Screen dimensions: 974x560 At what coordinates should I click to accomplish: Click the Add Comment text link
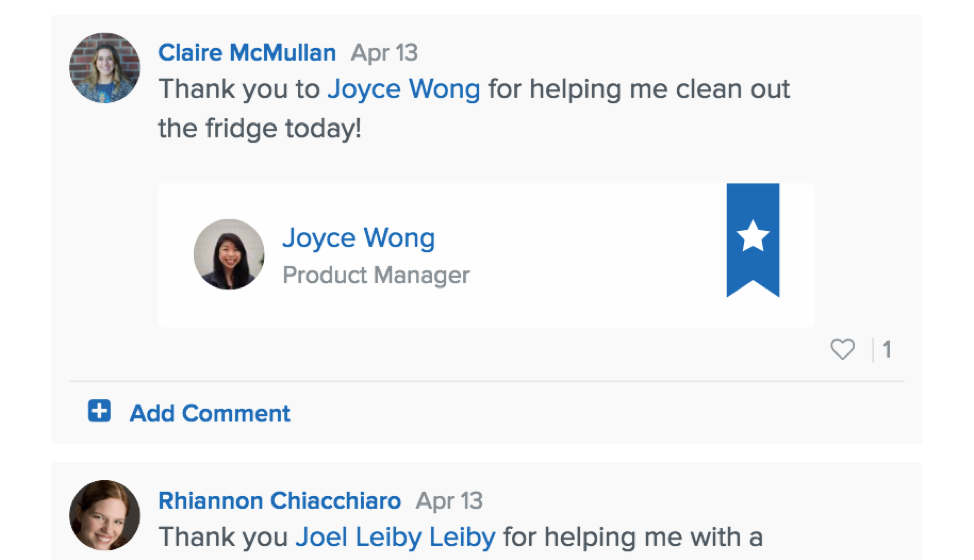(x=210, y=413)
